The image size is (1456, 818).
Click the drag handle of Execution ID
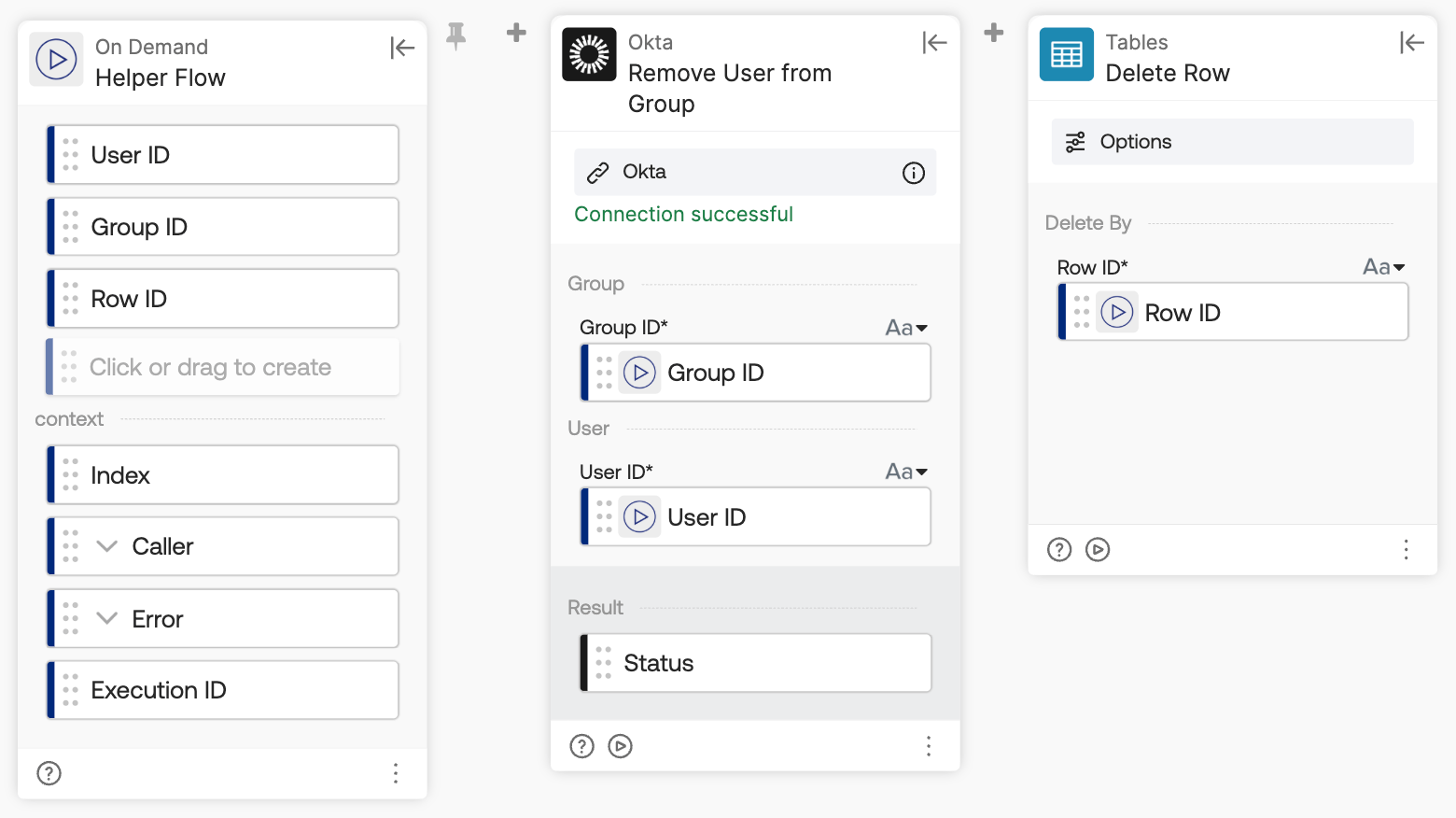pos(70,690)
